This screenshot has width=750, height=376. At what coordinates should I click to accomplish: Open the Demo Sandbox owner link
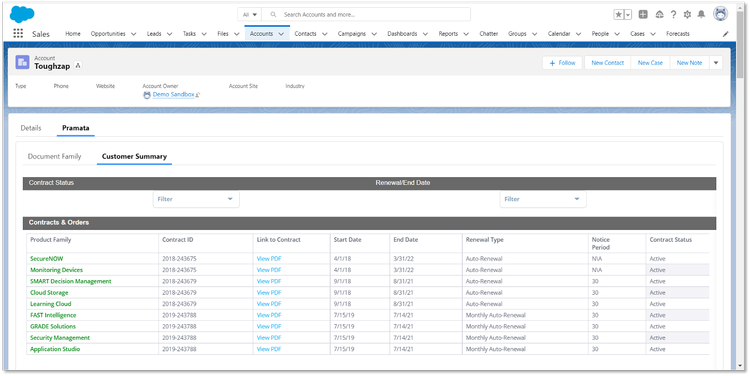click(x=173, y=95)
